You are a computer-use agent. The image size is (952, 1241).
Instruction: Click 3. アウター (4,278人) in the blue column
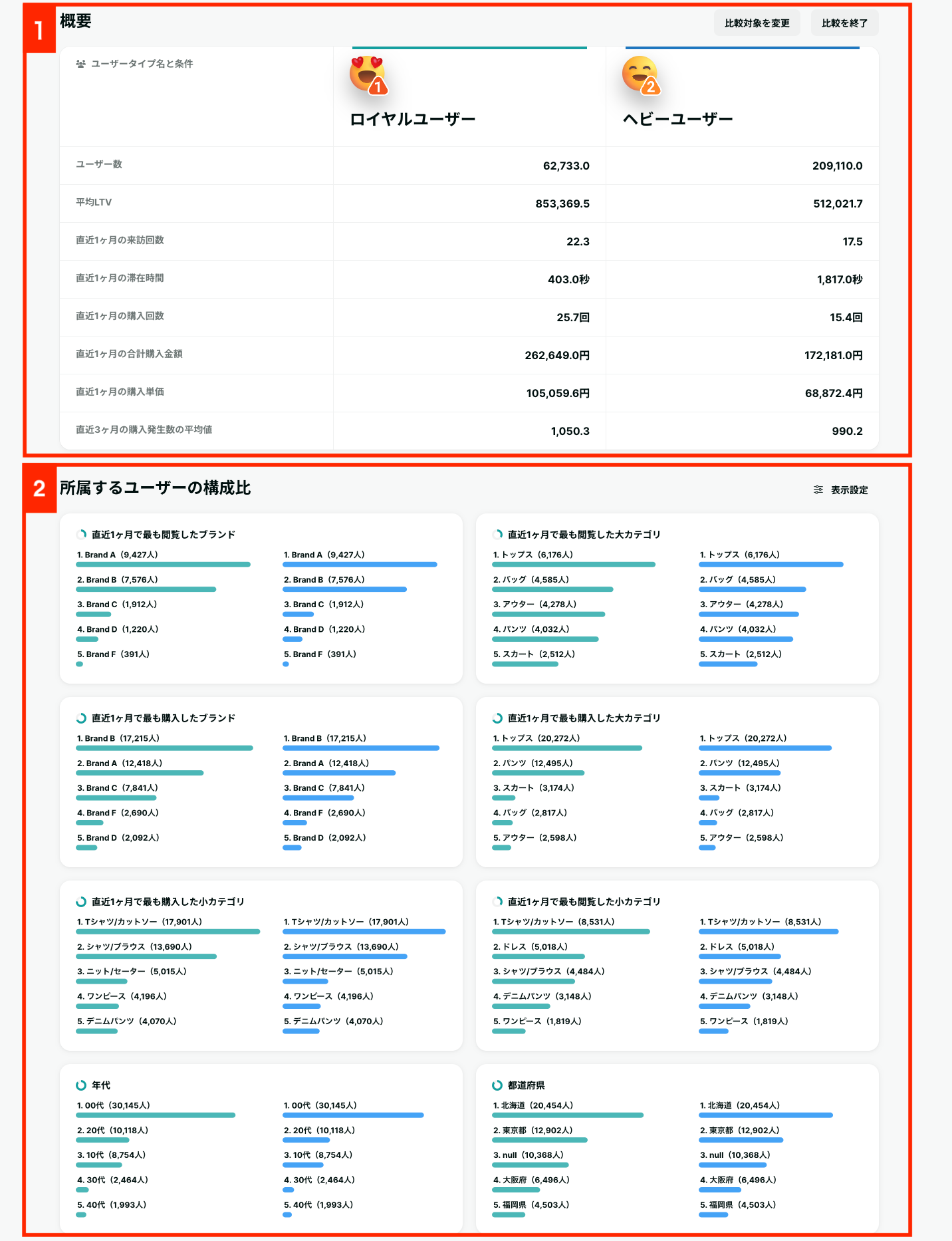coord(741,605)
